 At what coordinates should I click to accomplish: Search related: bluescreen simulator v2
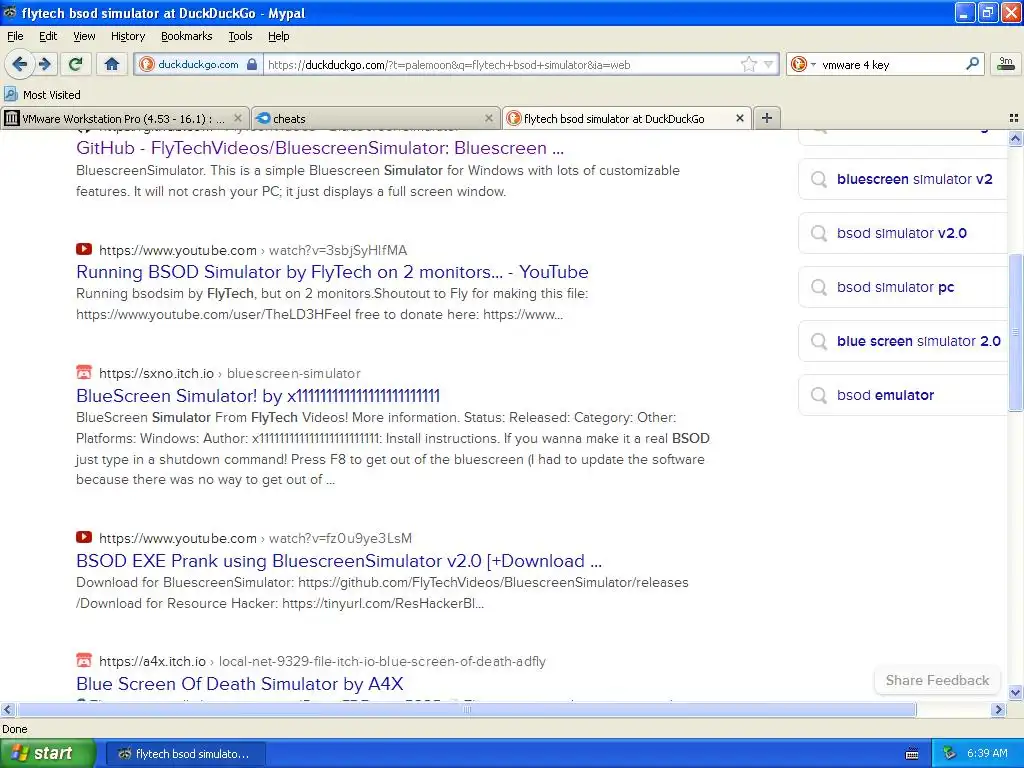click(904, 179)
